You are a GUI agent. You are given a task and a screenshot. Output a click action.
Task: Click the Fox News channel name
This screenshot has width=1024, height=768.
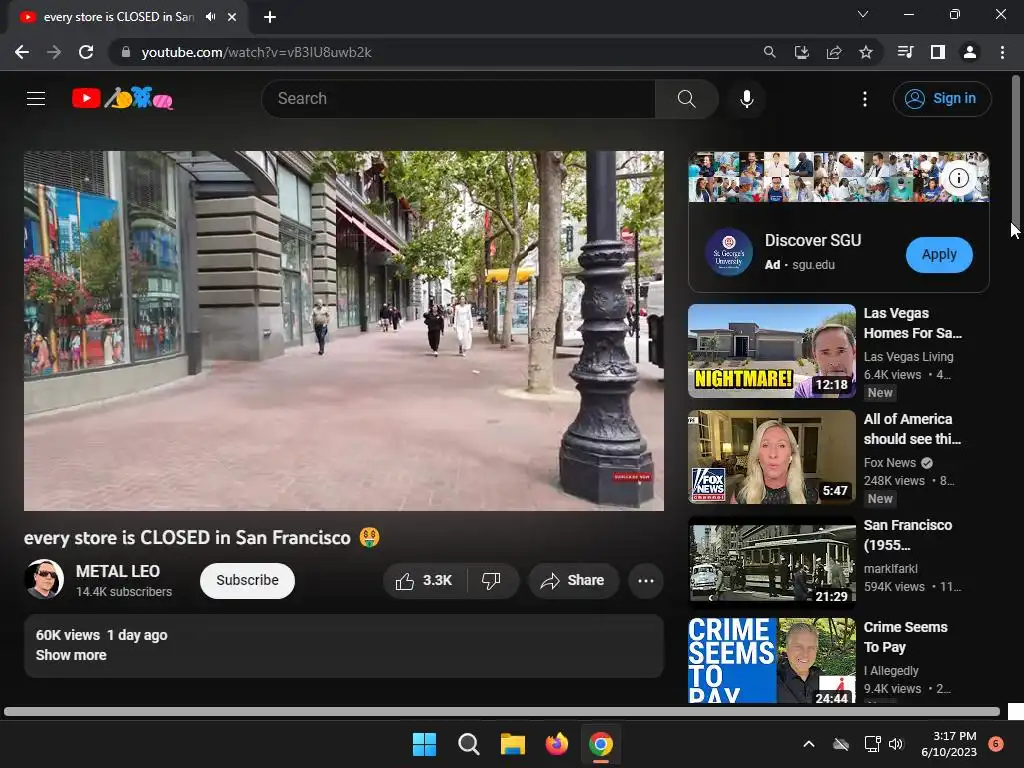(889, 462)
